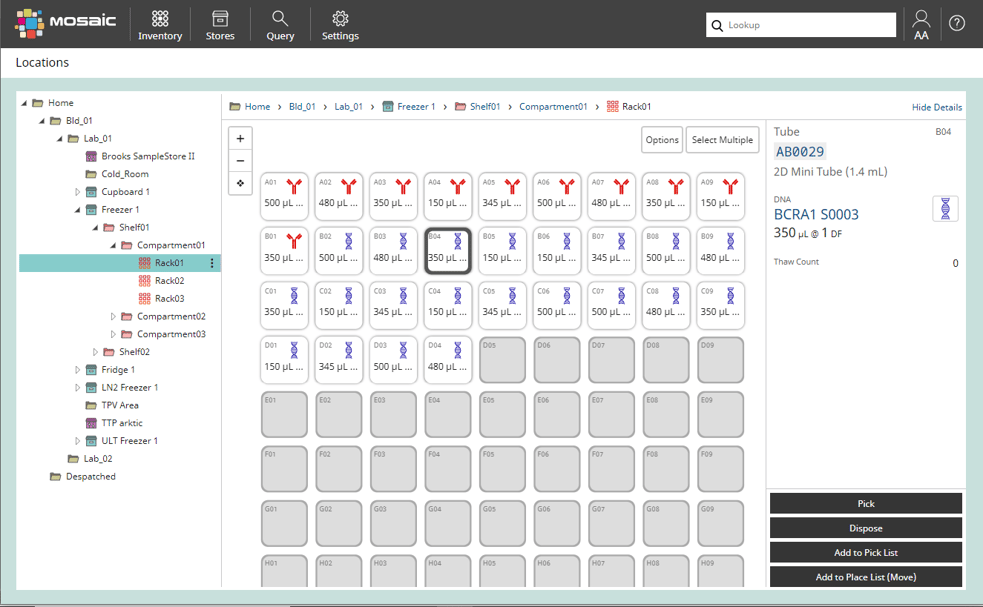Open the Inventory section
This screenshot has height=607, width=983.
[x=160, y=24]
